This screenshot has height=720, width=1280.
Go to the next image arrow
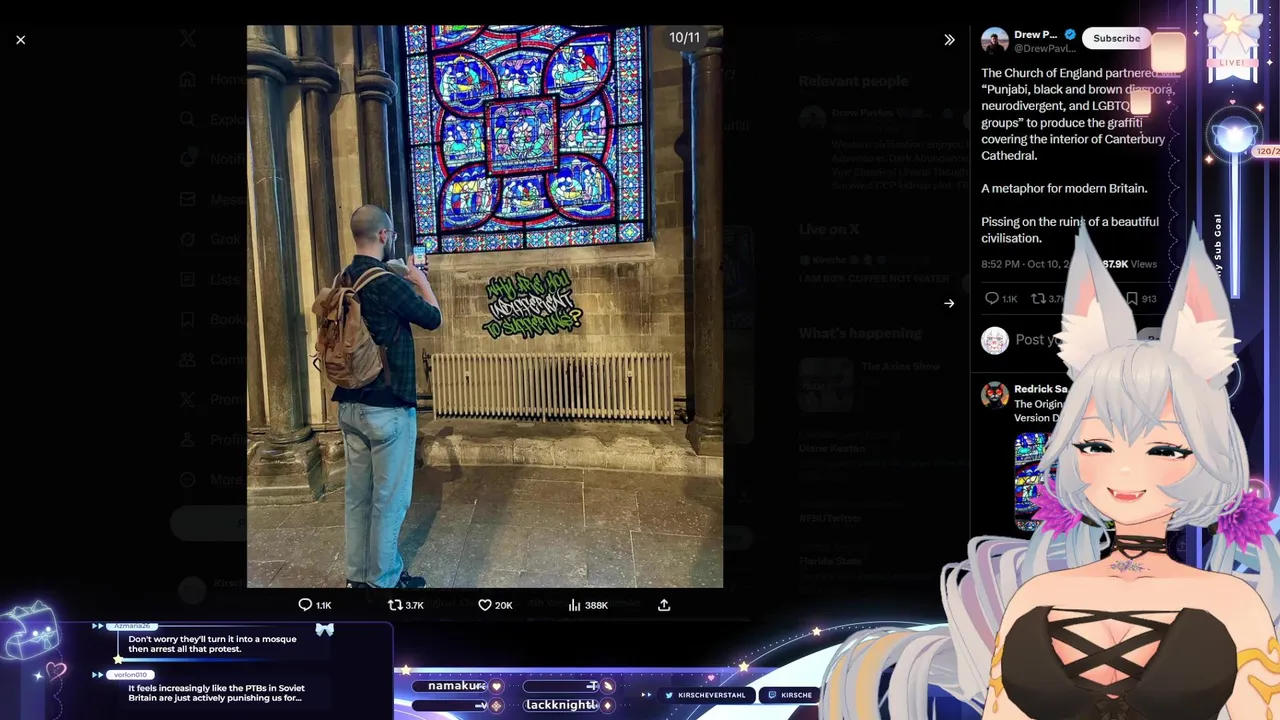point(949,303)
